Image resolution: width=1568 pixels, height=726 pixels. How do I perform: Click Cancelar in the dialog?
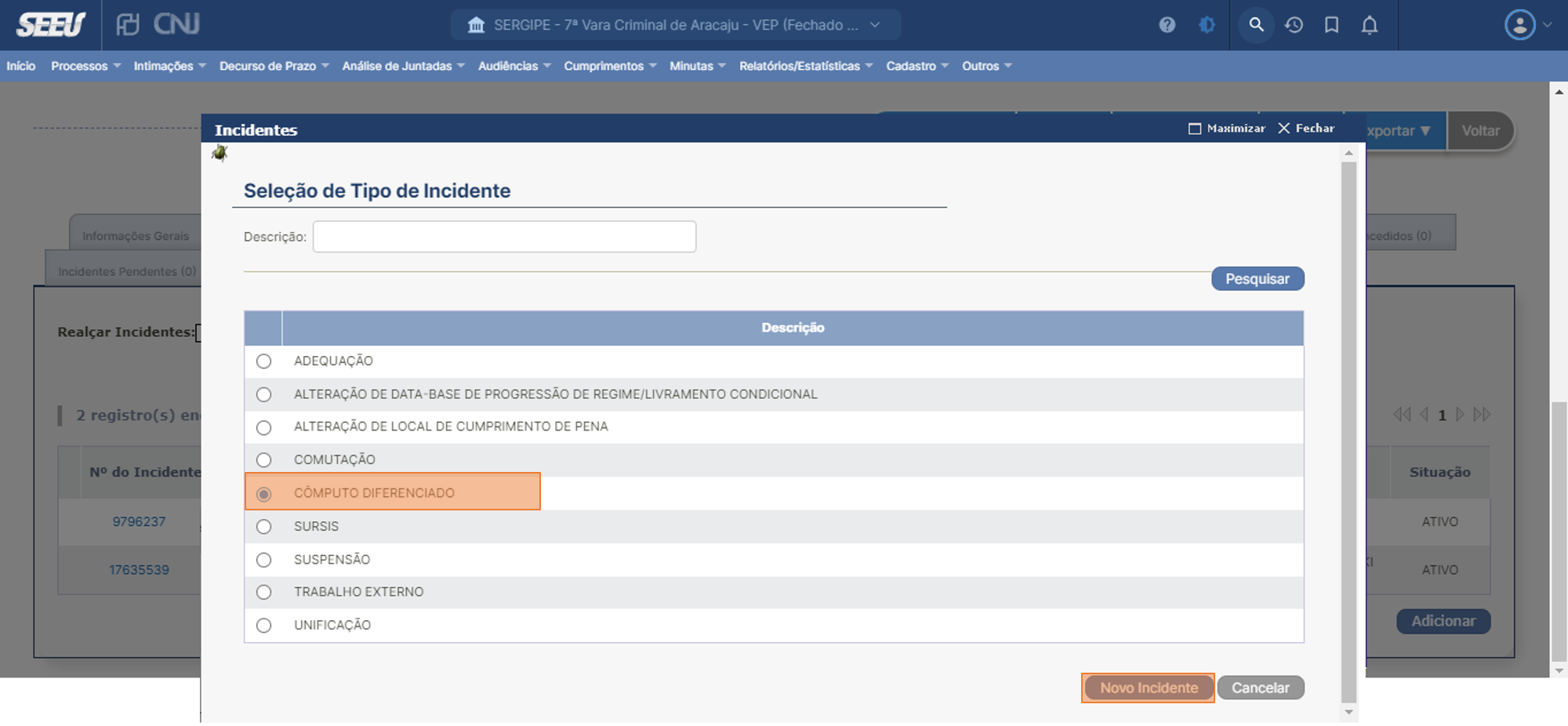coord(1260,688)
